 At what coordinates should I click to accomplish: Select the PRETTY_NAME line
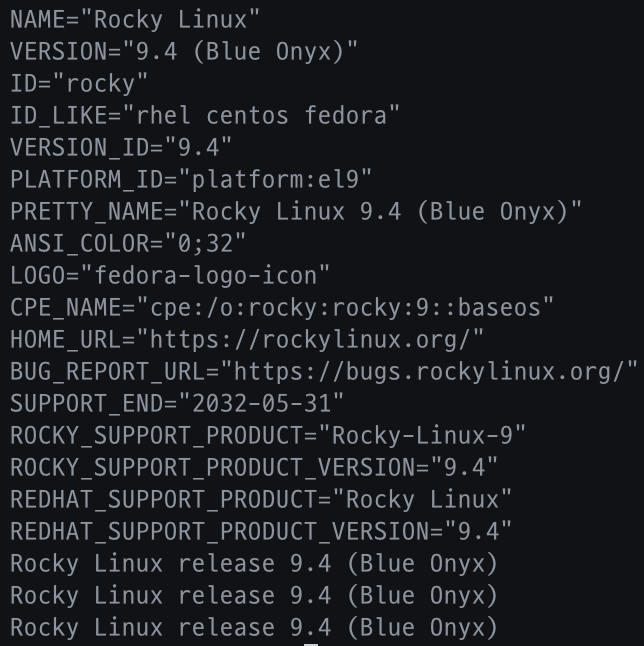coord(296,211)
